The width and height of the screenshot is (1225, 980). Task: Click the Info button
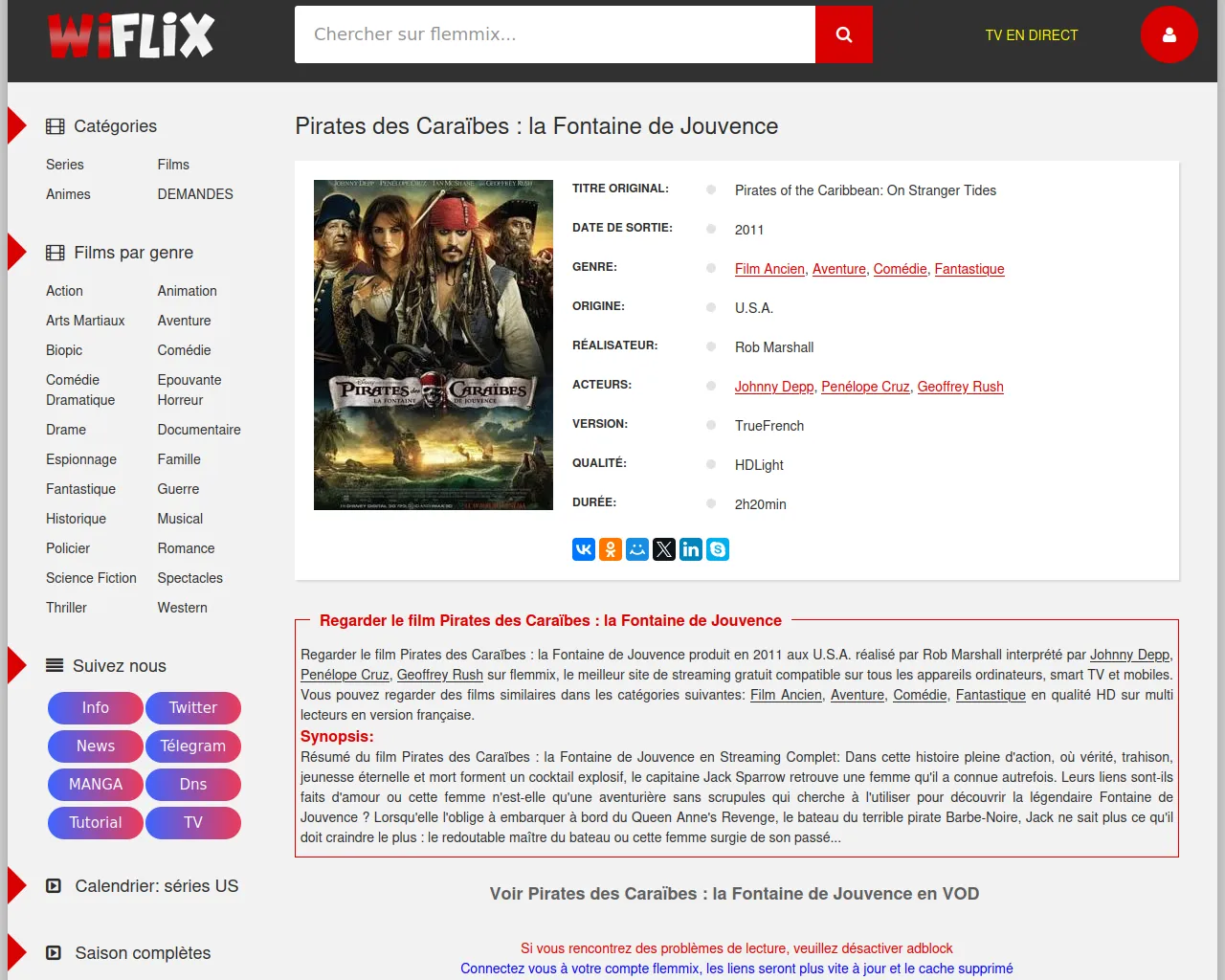pyautogui.click(x=96, y=708)
